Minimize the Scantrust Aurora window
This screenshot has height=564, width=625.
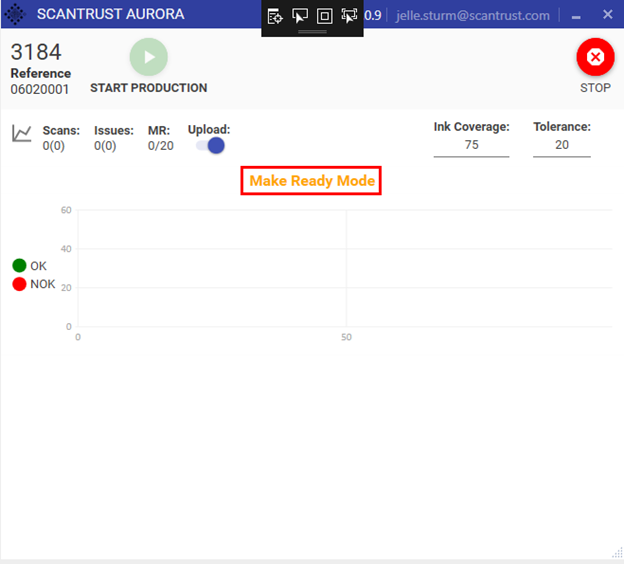click(x=576, y=17)
